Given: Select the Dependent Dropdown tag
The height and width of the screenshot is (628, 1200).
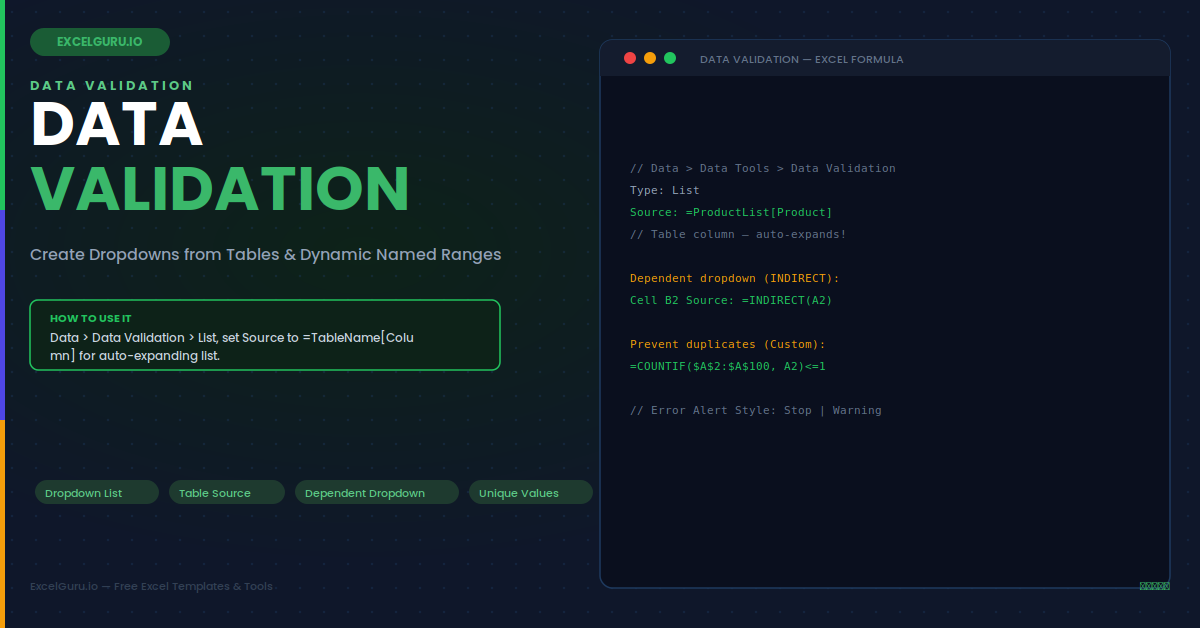Looking at the screenshot, I should tap(377, 492).
